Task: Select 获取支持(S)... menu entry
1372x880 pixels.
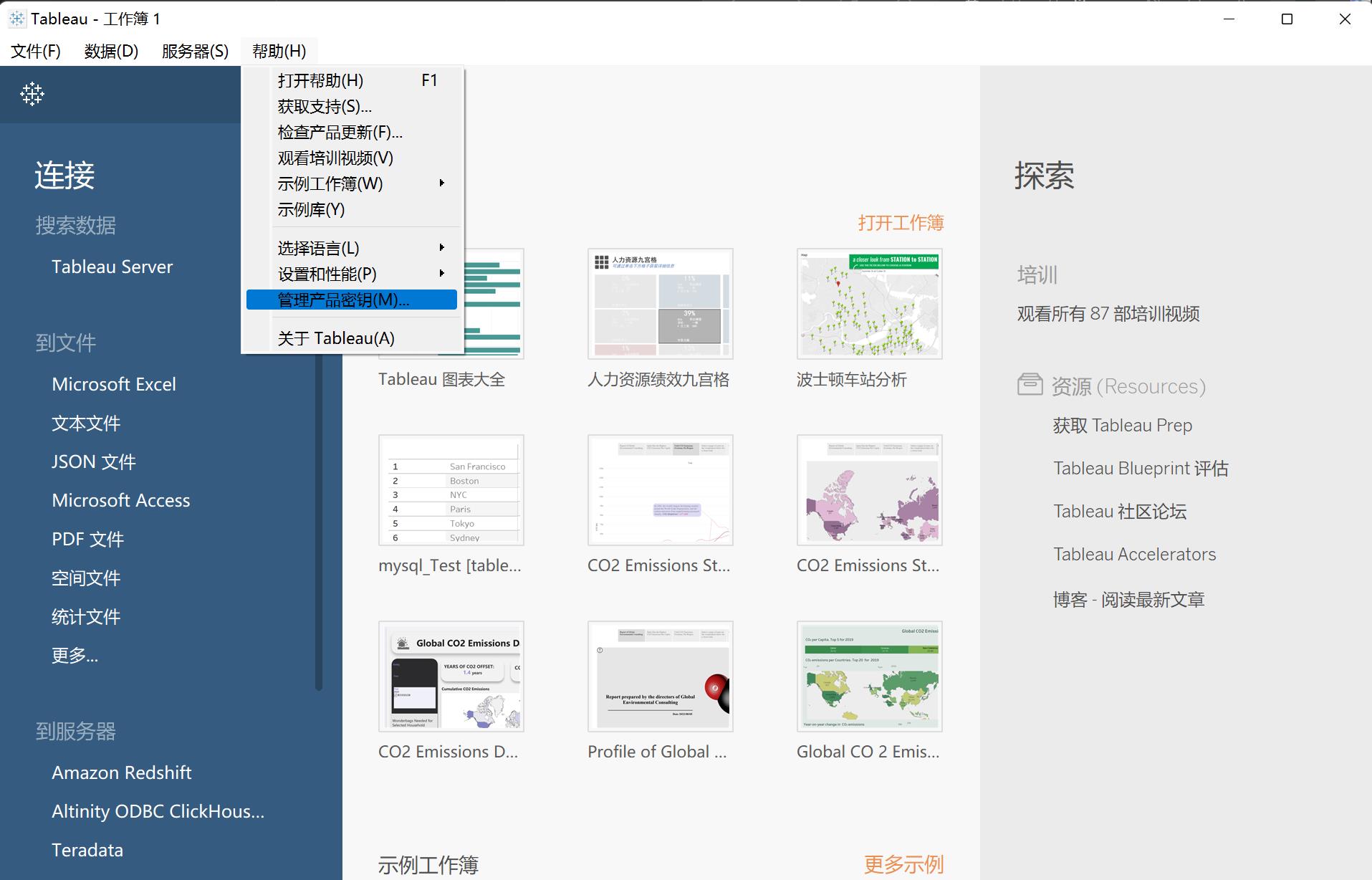Action: [352, 106]
